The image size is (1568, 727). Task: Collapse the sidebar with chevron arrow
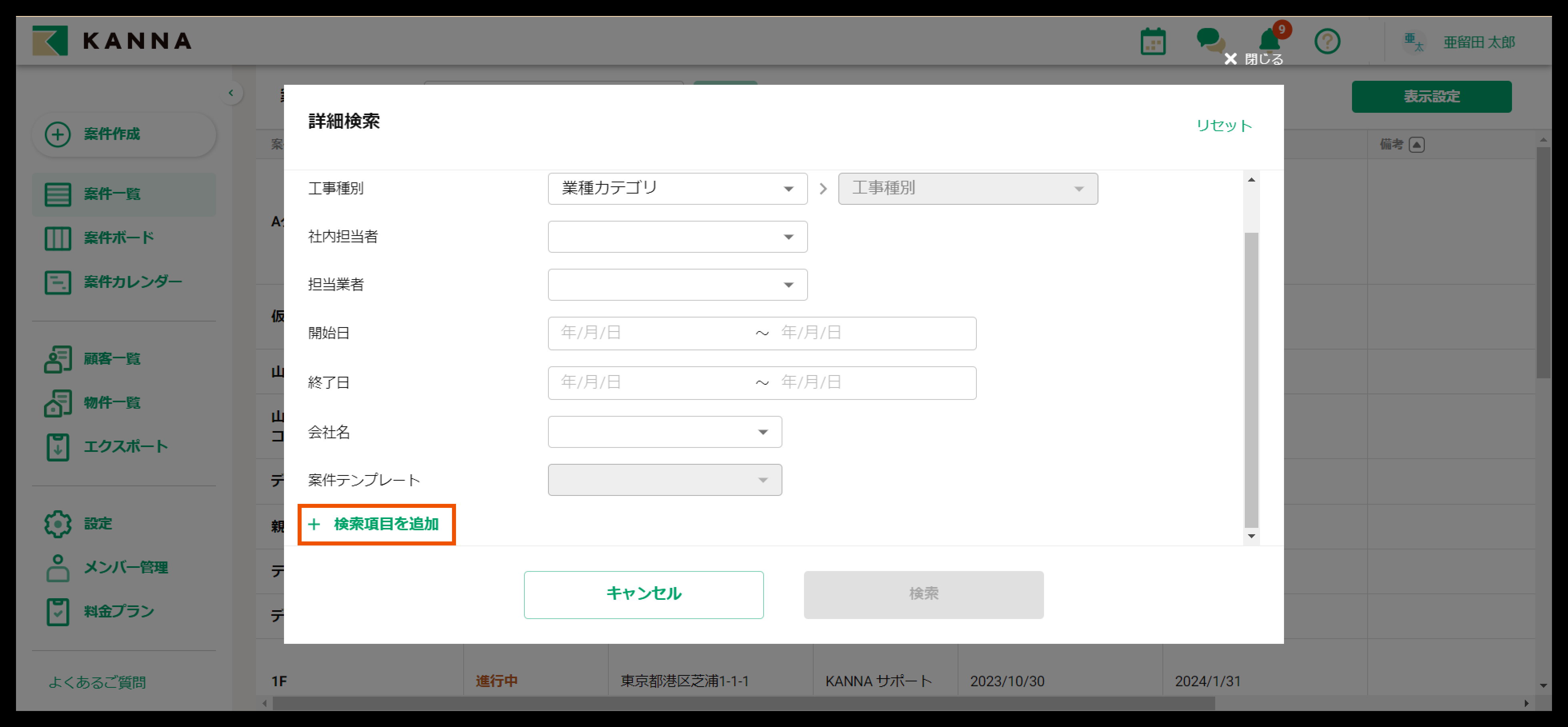231,93
